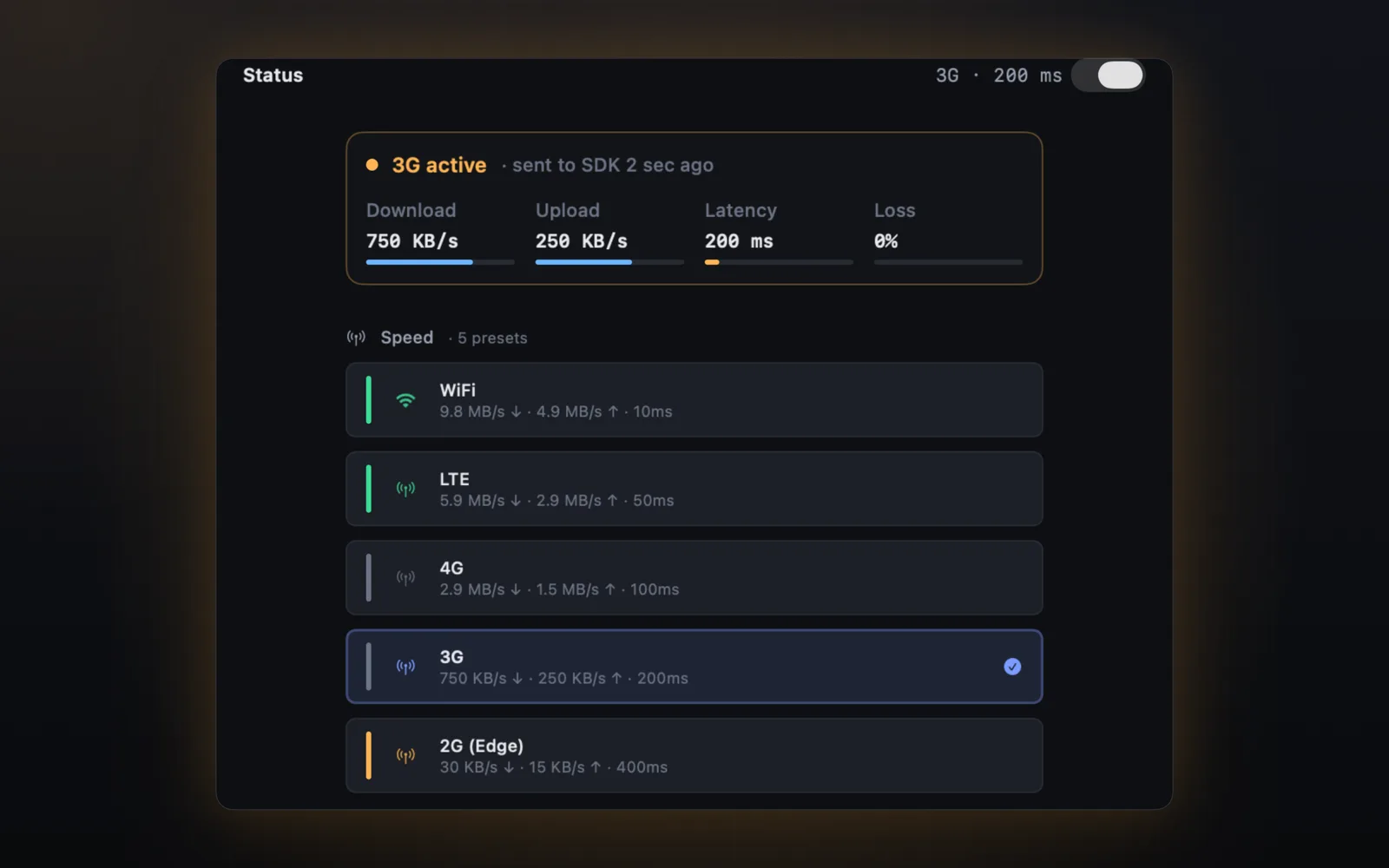Click the gray 4G antenna icon
This screenshot has width=1389, height=868.
[x=405, y=578]
